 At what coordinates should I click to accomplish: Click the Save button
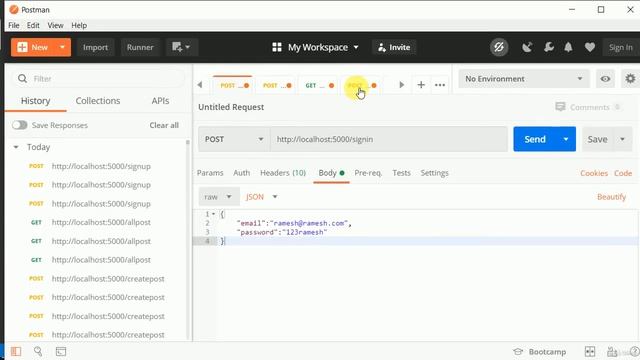click(598, 139)
